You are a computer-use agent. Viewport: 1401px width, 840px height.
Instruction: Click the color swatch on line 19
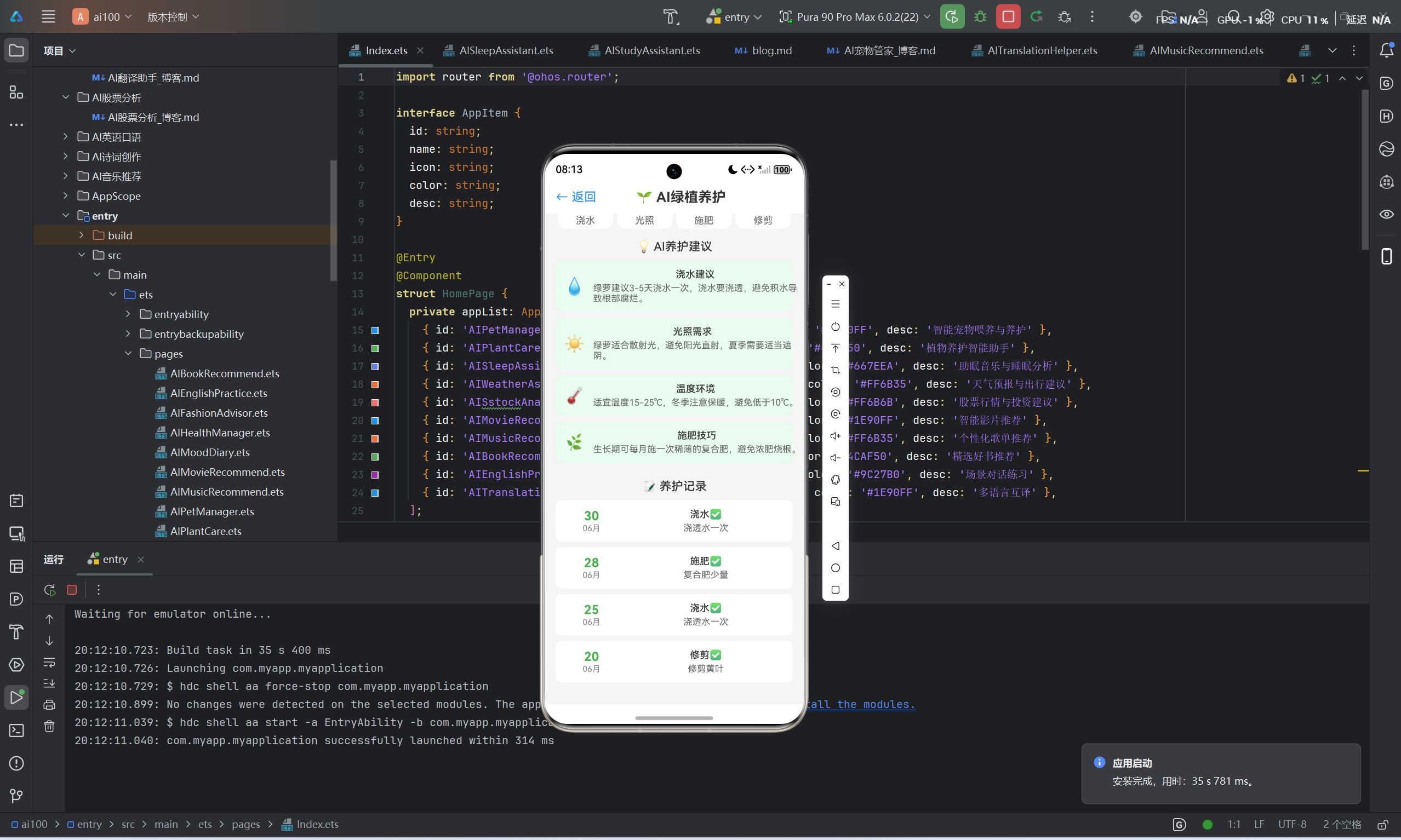[375, 402]
